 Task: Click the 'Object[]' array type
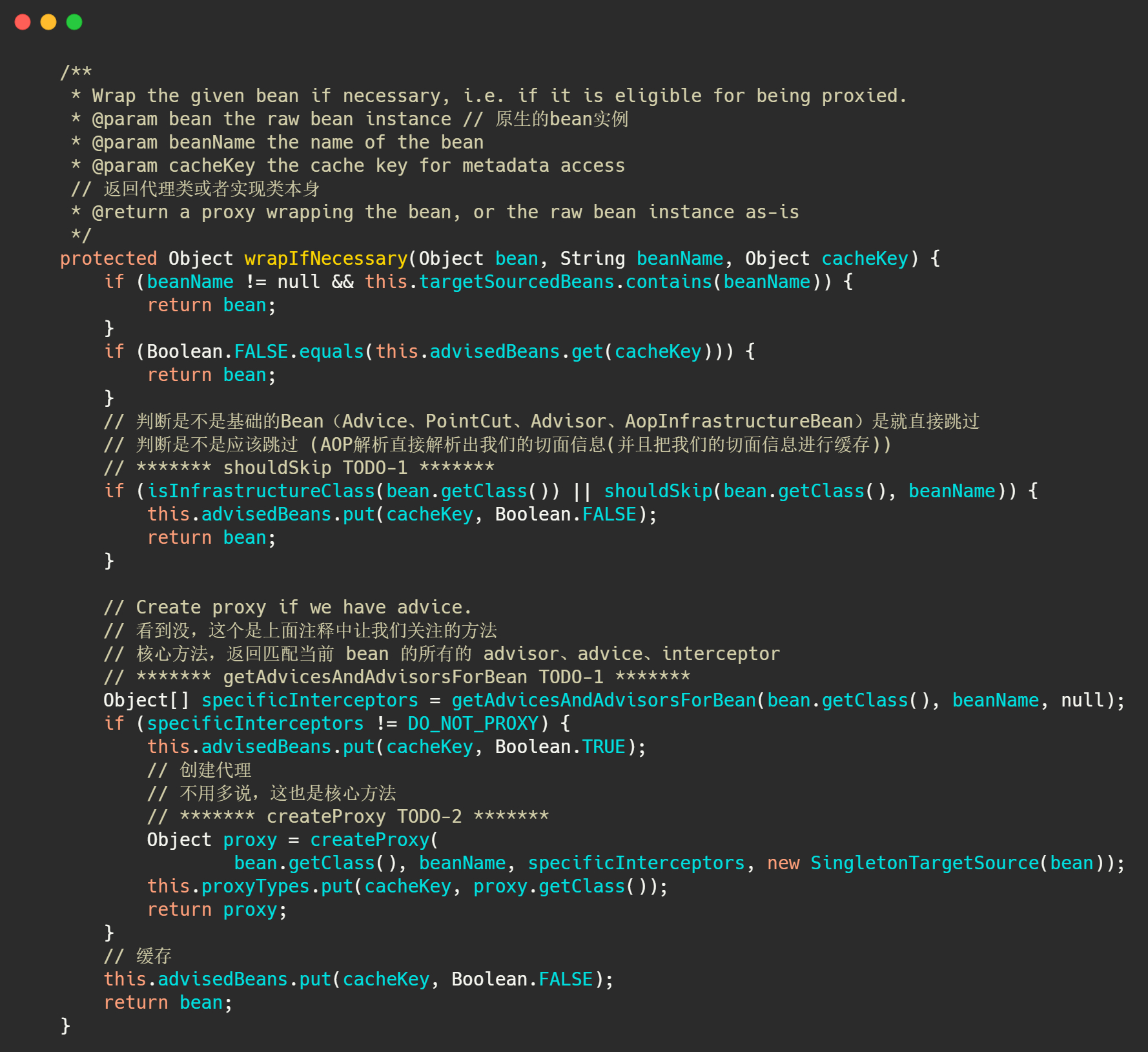tap(147, 700)
